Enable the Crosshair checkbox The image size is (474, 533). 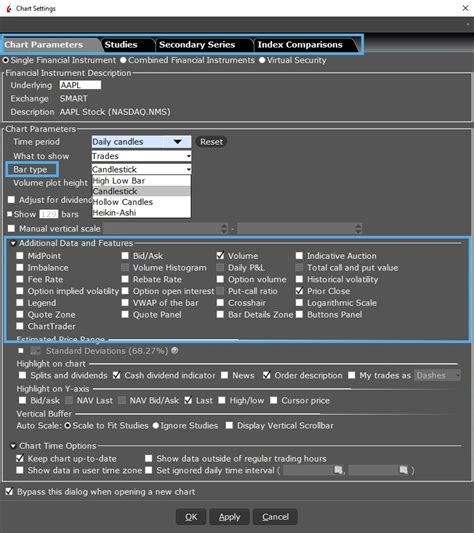[x=220, y=303]
